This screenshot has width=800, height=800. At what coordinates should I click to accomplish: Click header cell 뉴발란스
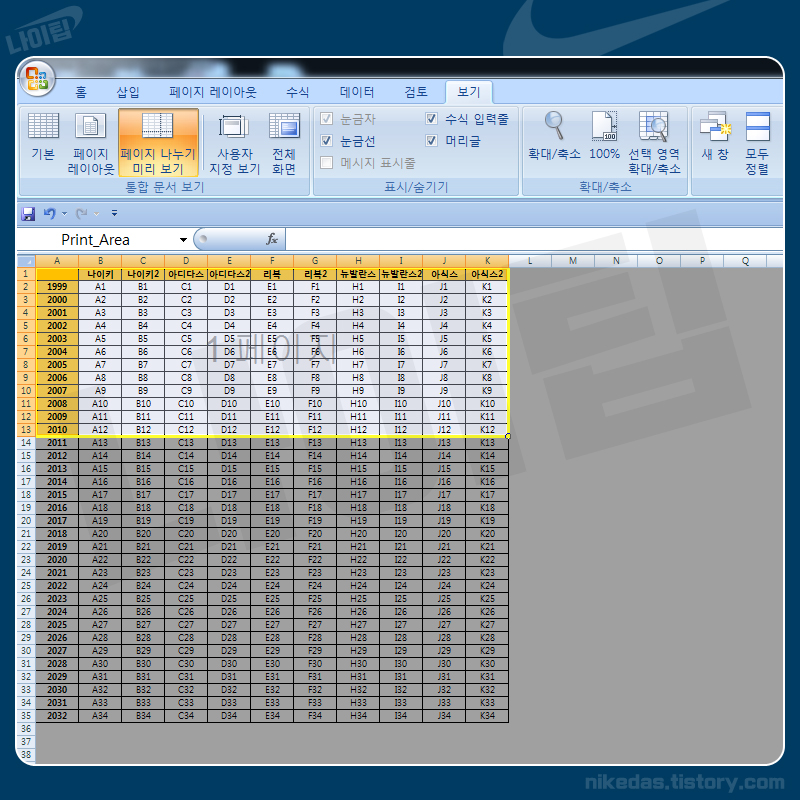pyautogui.click(x=358, y=274)
